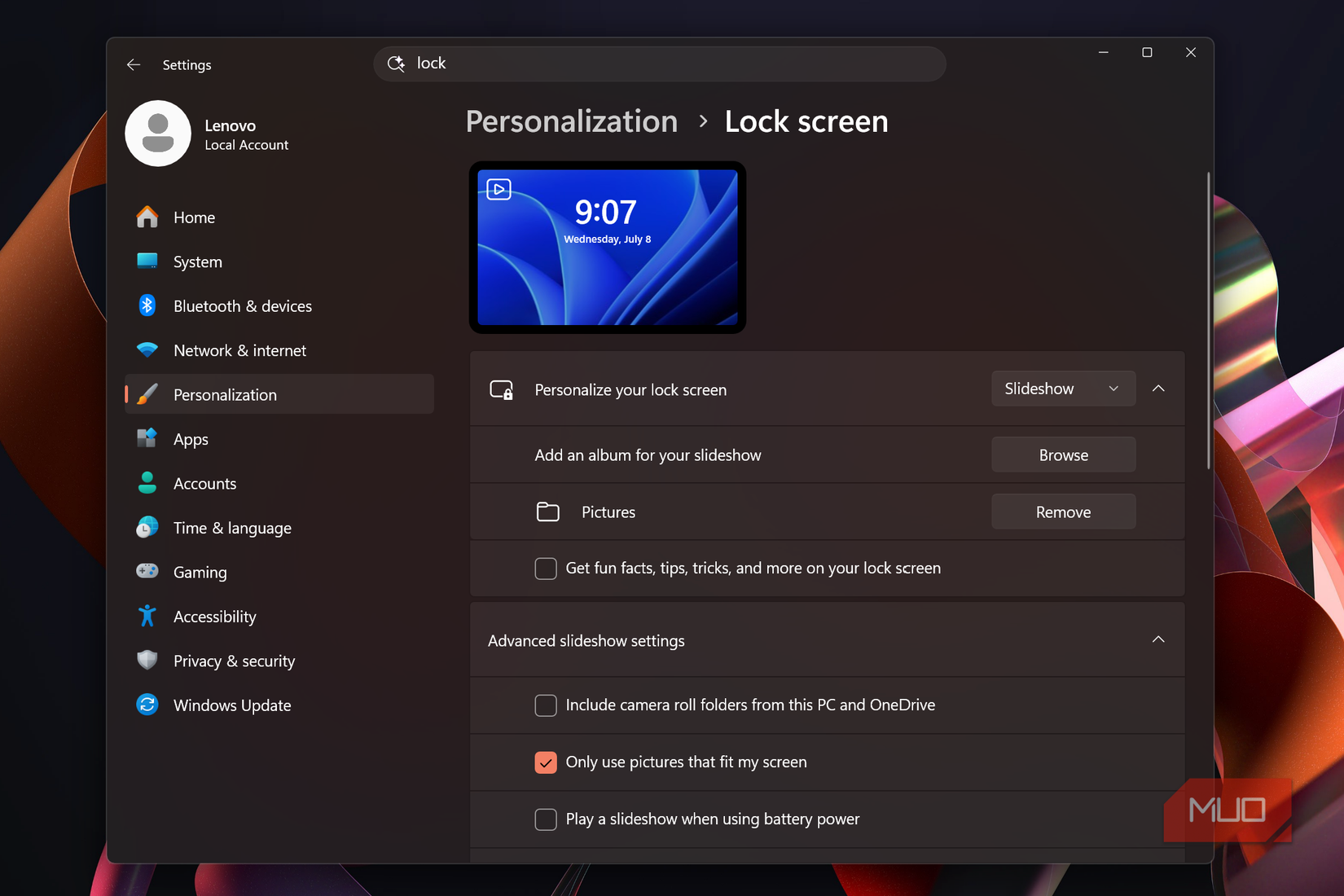
Task: Close the Settings window
Action: 1191,52
